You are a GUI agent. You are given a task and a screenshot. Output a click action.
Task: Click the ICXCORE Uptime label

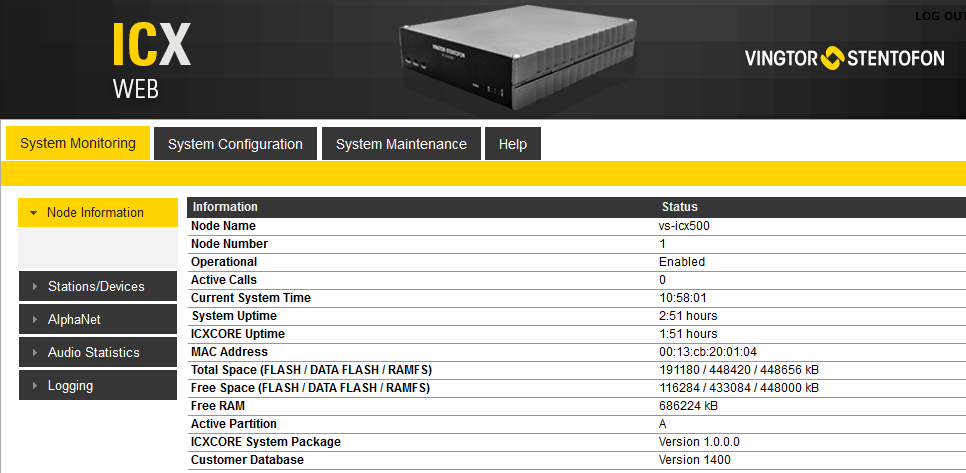tap(238, 334)
